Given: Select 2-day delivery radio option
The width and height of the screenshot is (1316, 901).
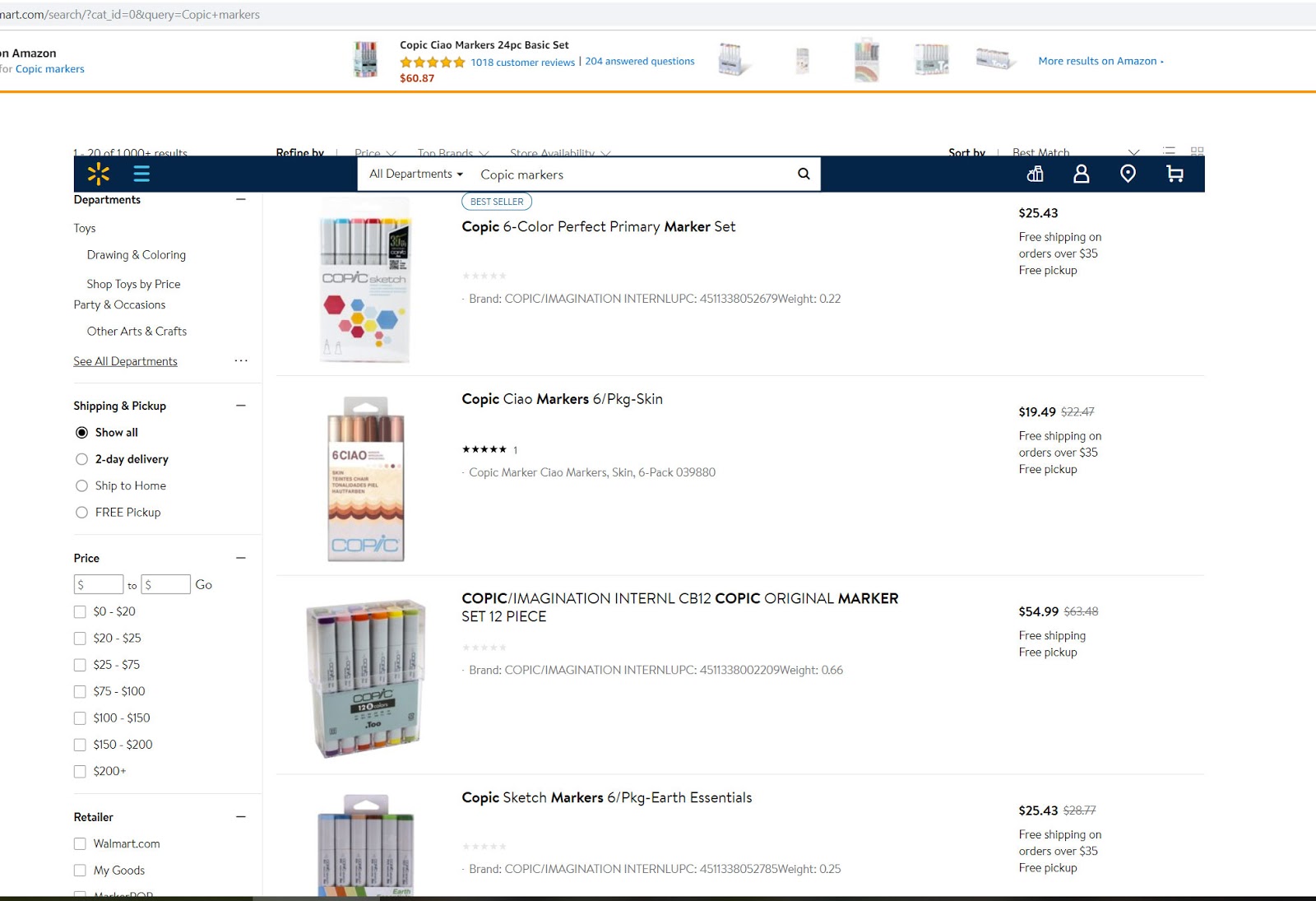Looking at the screenshot, I should pos(81,459).
